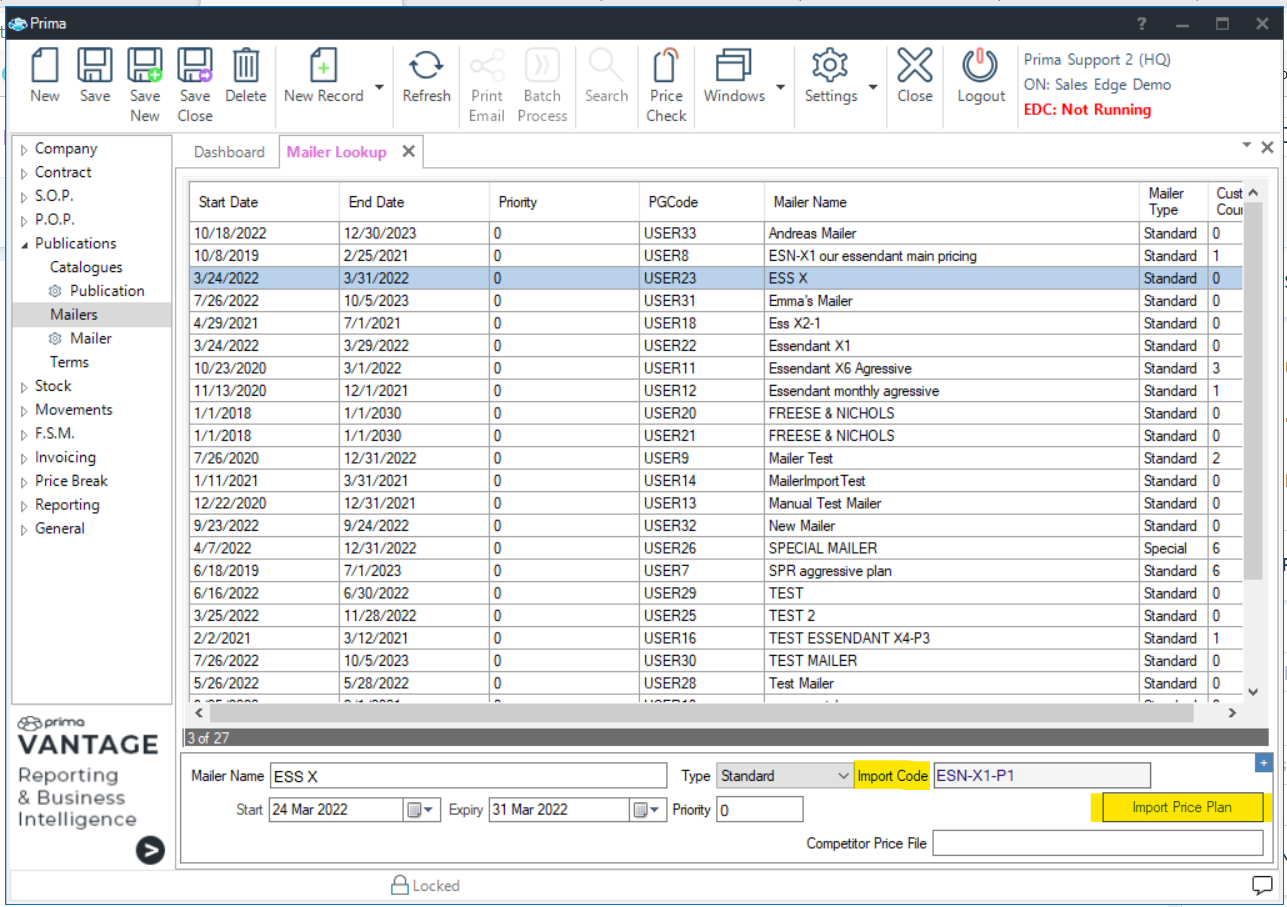This screenshot has width=1287, height=907.
Task: Click the Price Check icon
Action: (666, 66)
